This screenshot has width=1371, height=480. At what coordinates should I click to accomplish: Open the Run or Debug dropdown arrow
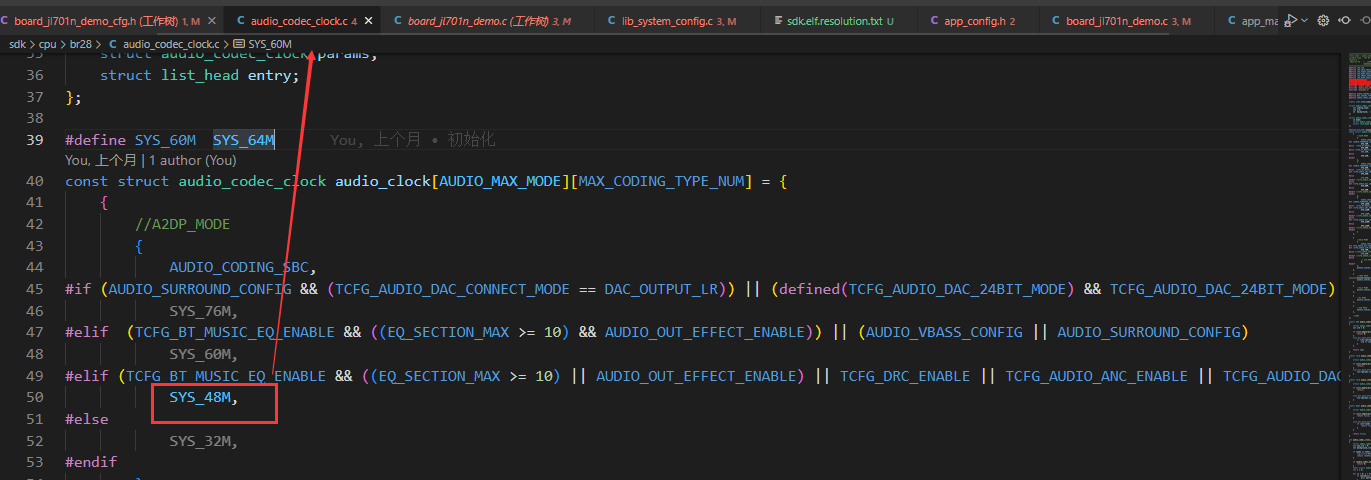[x=1305, y=20]
